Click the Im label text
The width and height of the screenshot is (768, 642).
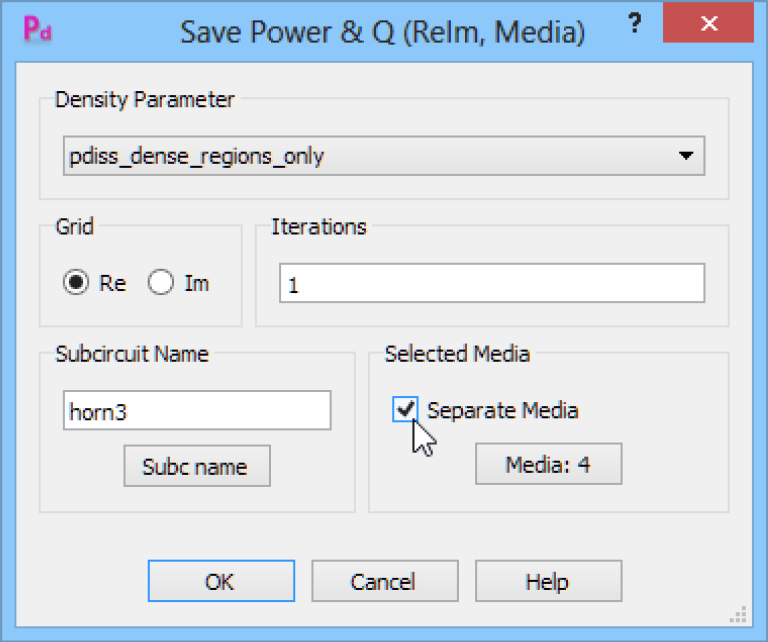click(x=196, y=283)
